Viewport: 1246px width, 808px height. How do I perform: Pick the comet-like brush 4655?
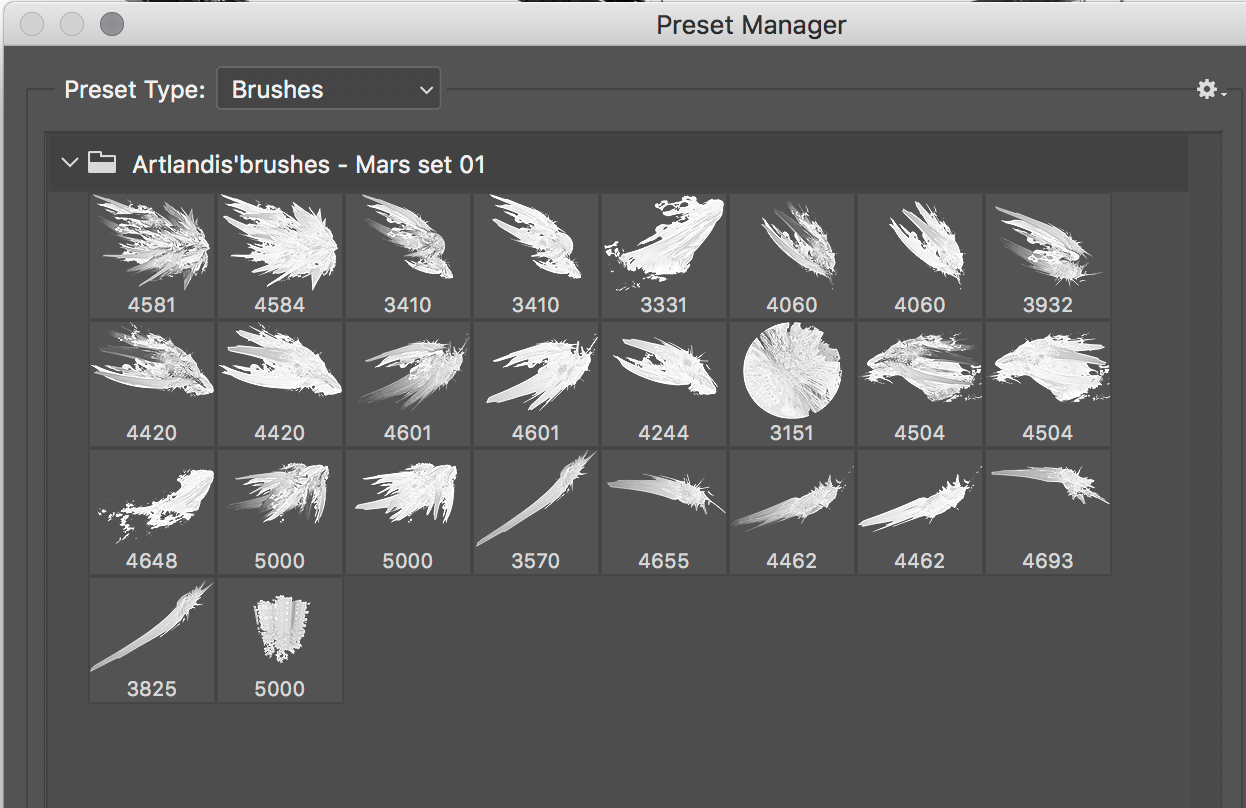pos(664,511)
